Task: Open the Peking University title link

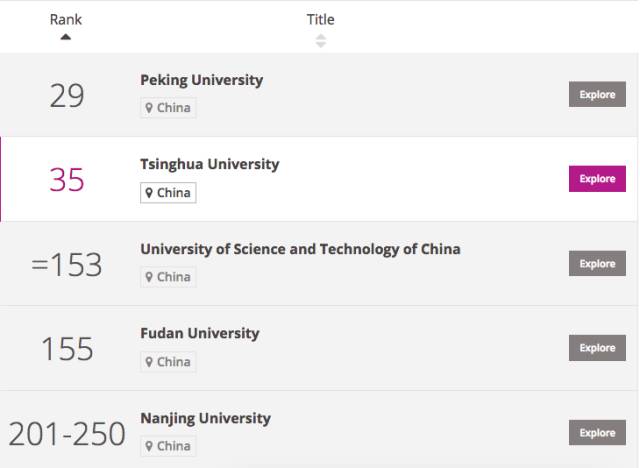Action: coord(202,80)
